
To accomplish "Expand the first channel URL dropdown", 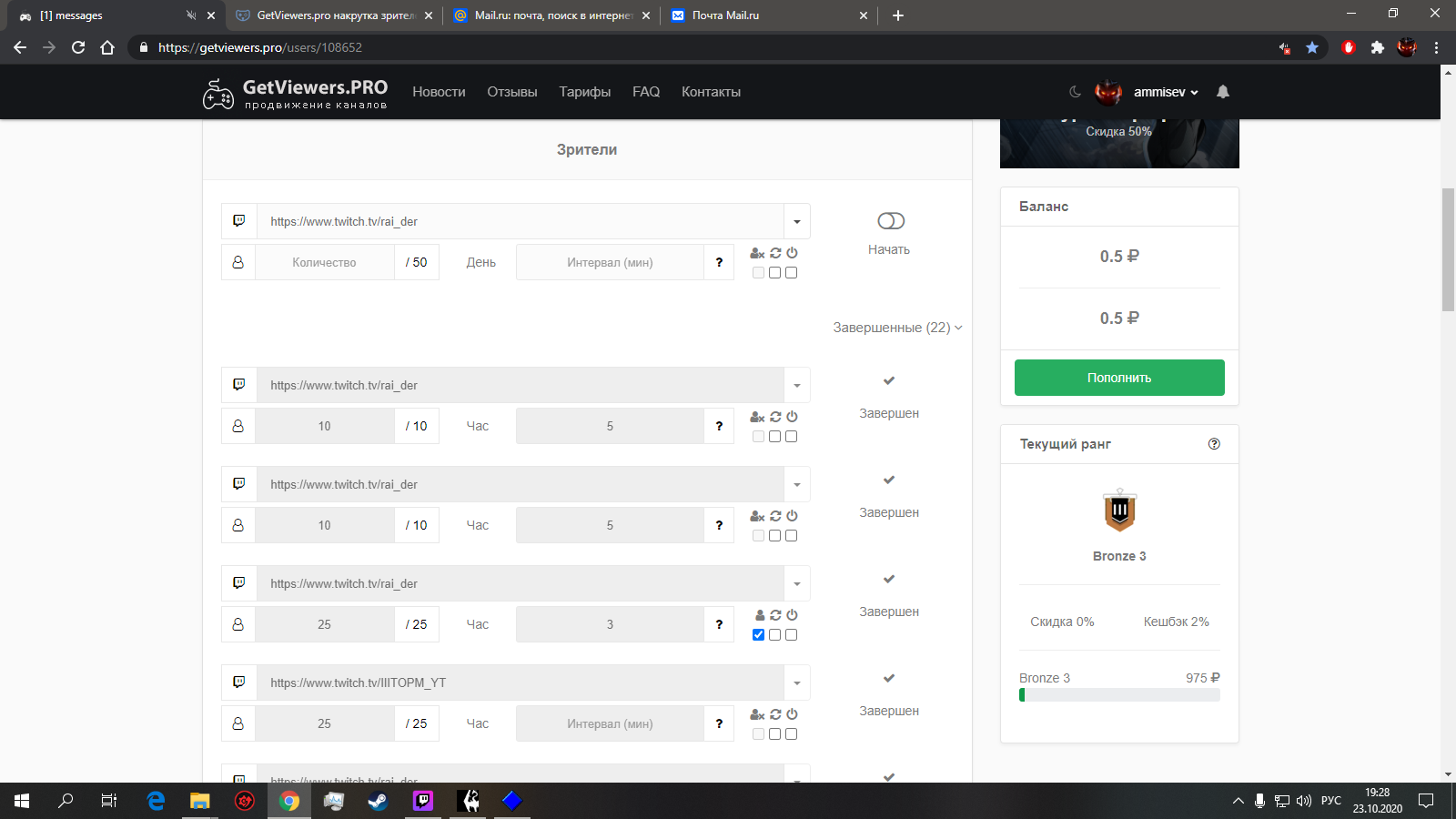I will click(797, 221).
